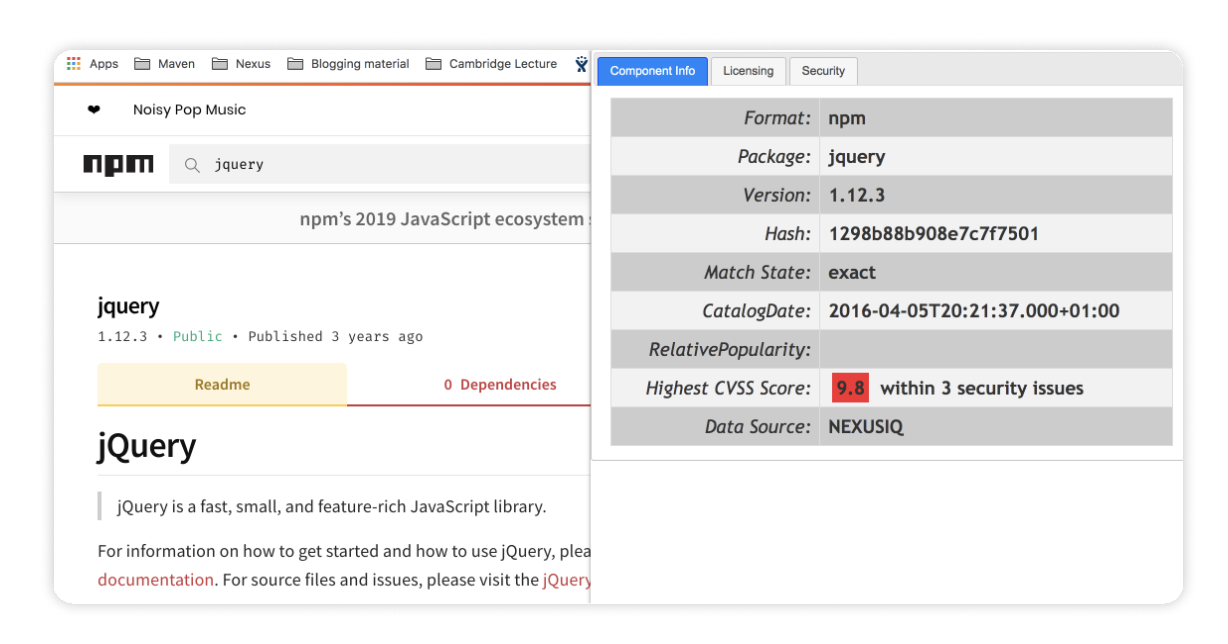Open the Maven bookmarks folder
This screenshot has height=644, width=1228.
(163, 64)
